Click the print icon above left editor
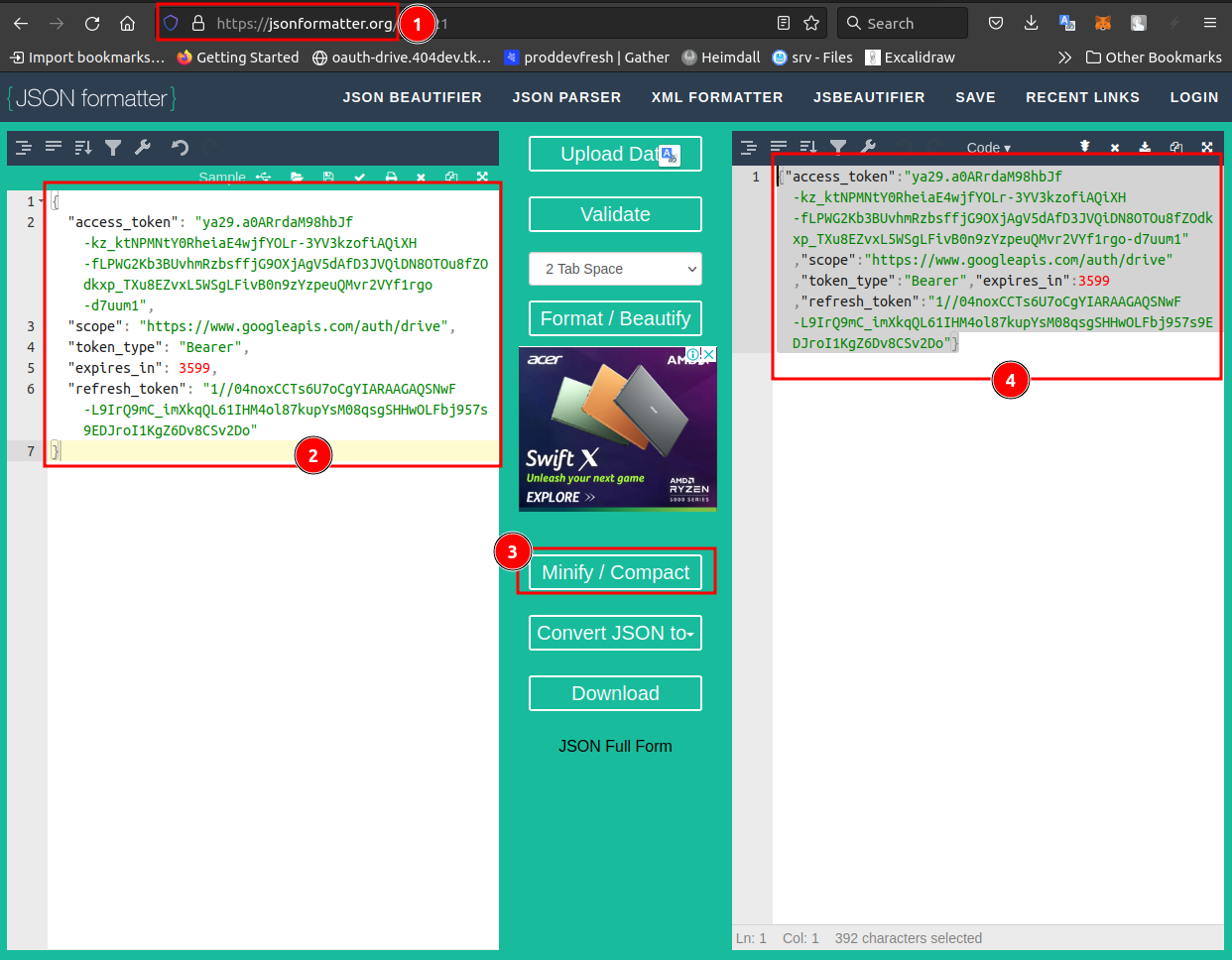 (391, 178)
